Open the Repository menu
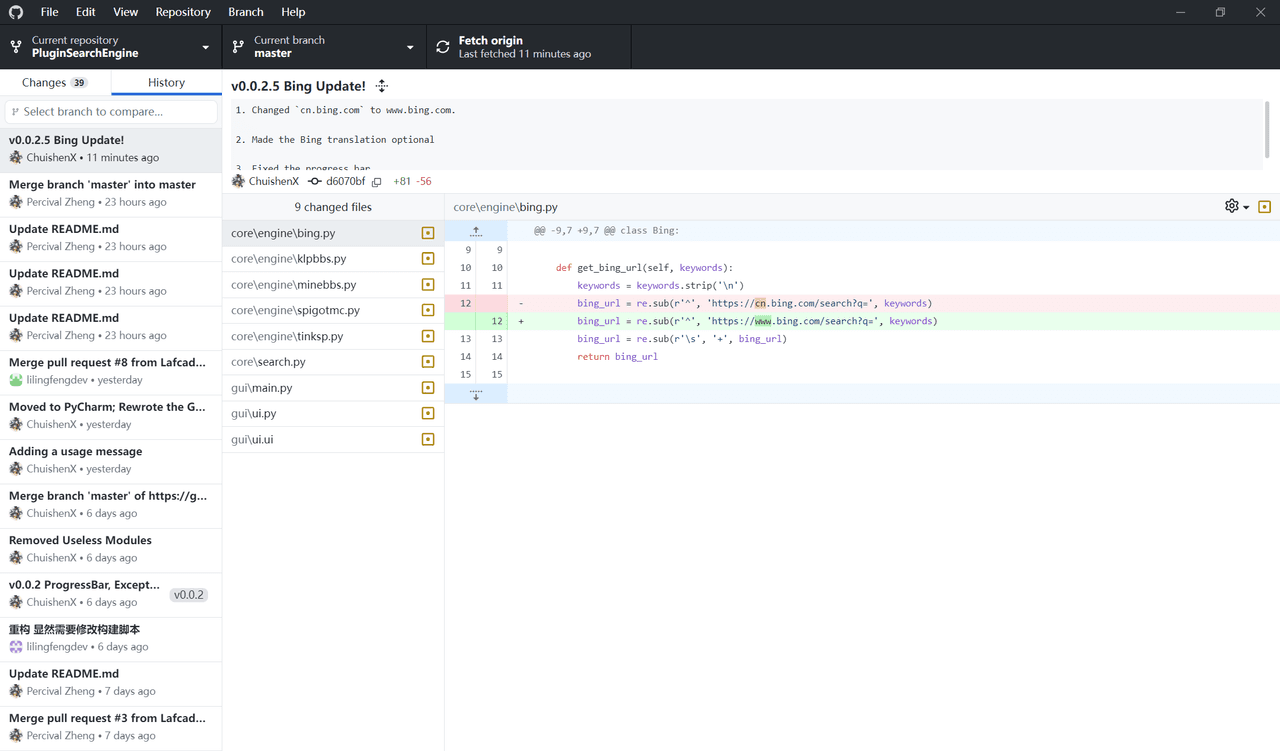 coord(183,12)
